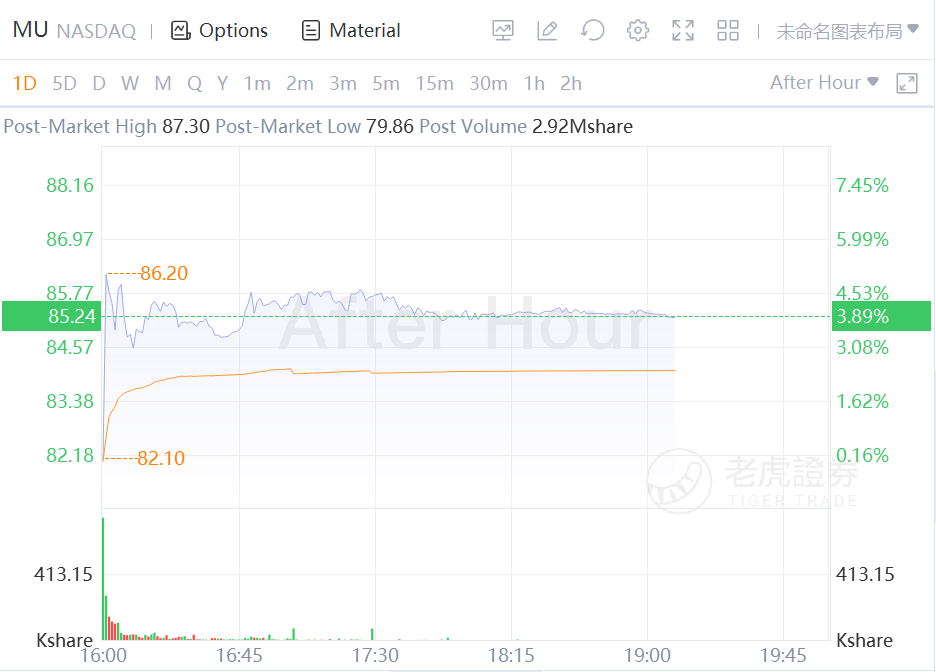Select the 2h interval tab
The height and width of the screenshot is (672, 936).
pos(571,83)
